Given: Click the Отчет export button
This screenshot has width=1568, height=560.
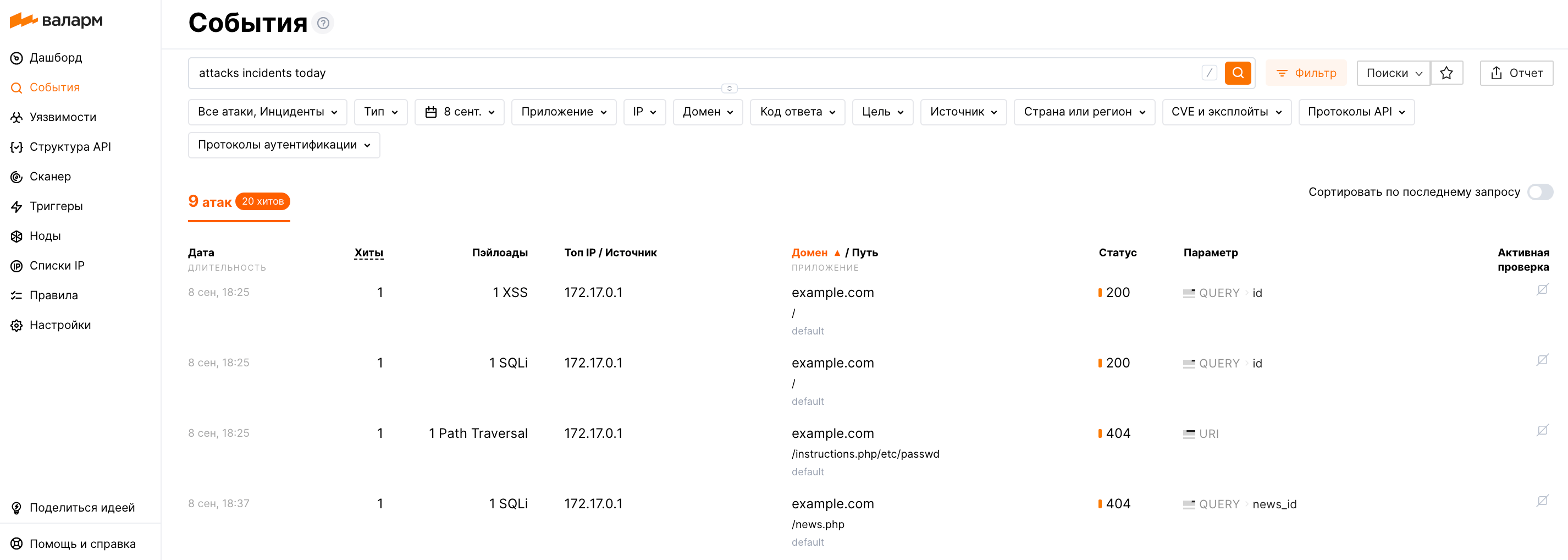Looking at the screenshot, I should pyautogui.click(x=1516, y=73).
